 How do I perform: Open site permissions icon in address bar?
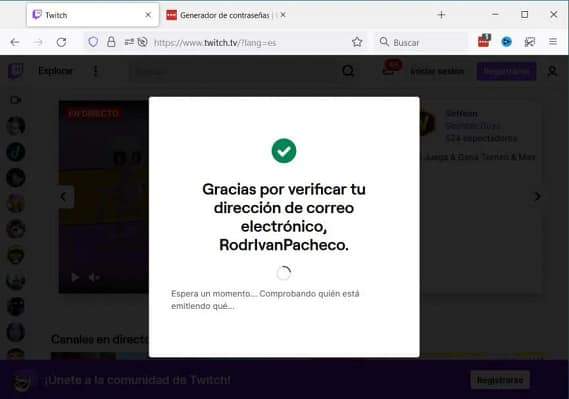point(129,42)
